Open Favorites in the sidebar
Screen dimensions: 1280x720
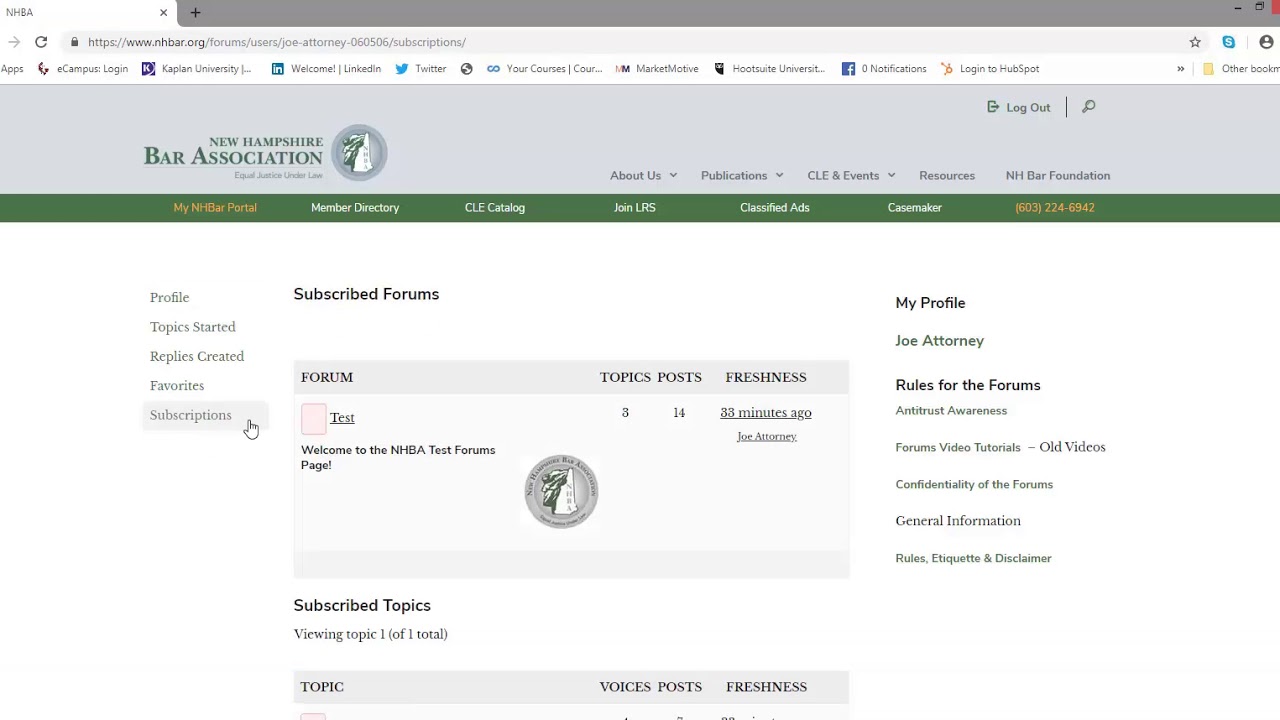point(177,385)
